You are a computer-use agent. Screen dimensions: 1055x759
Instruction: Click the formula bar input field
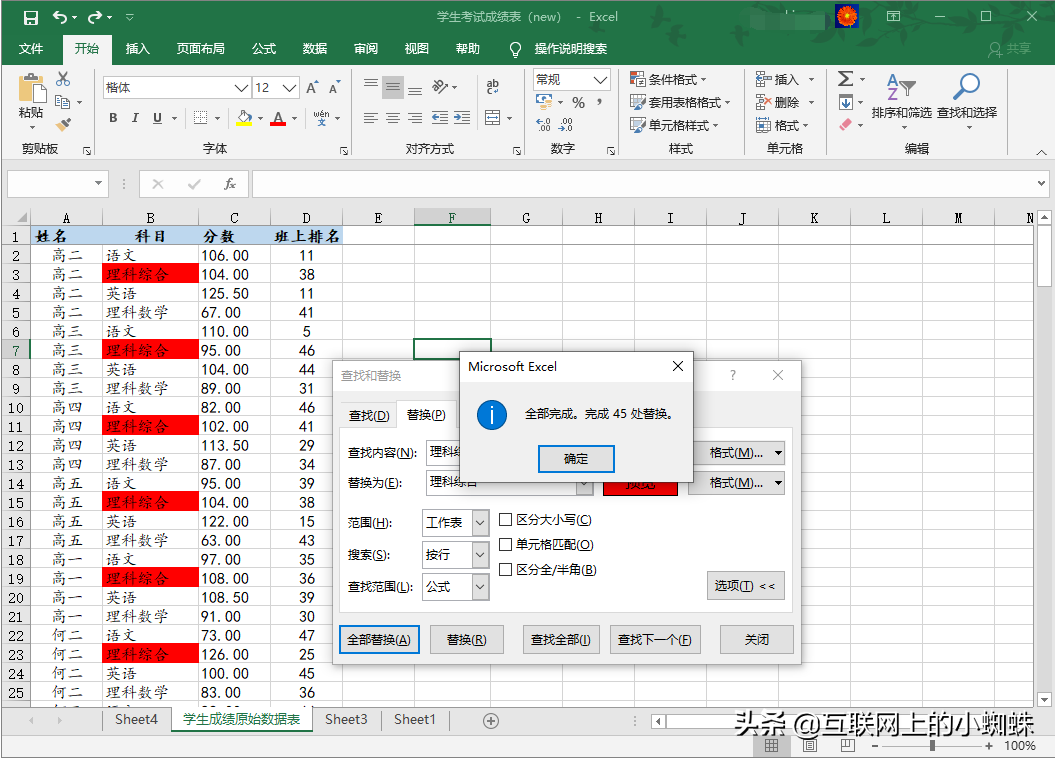pyautogui.click(x=645, y=184)
